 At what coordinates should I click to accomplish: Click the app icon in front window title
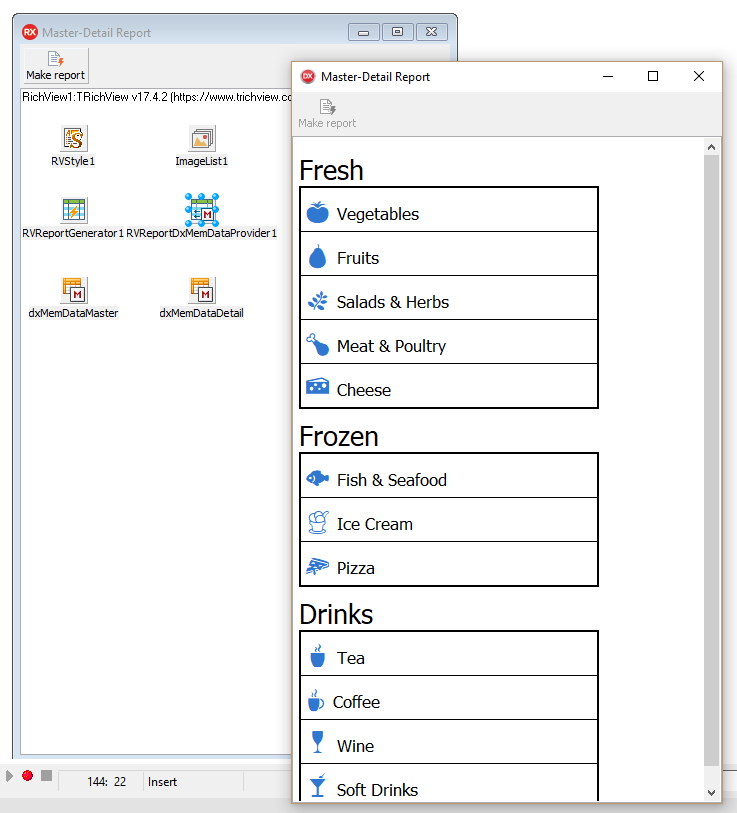[308, 77]
